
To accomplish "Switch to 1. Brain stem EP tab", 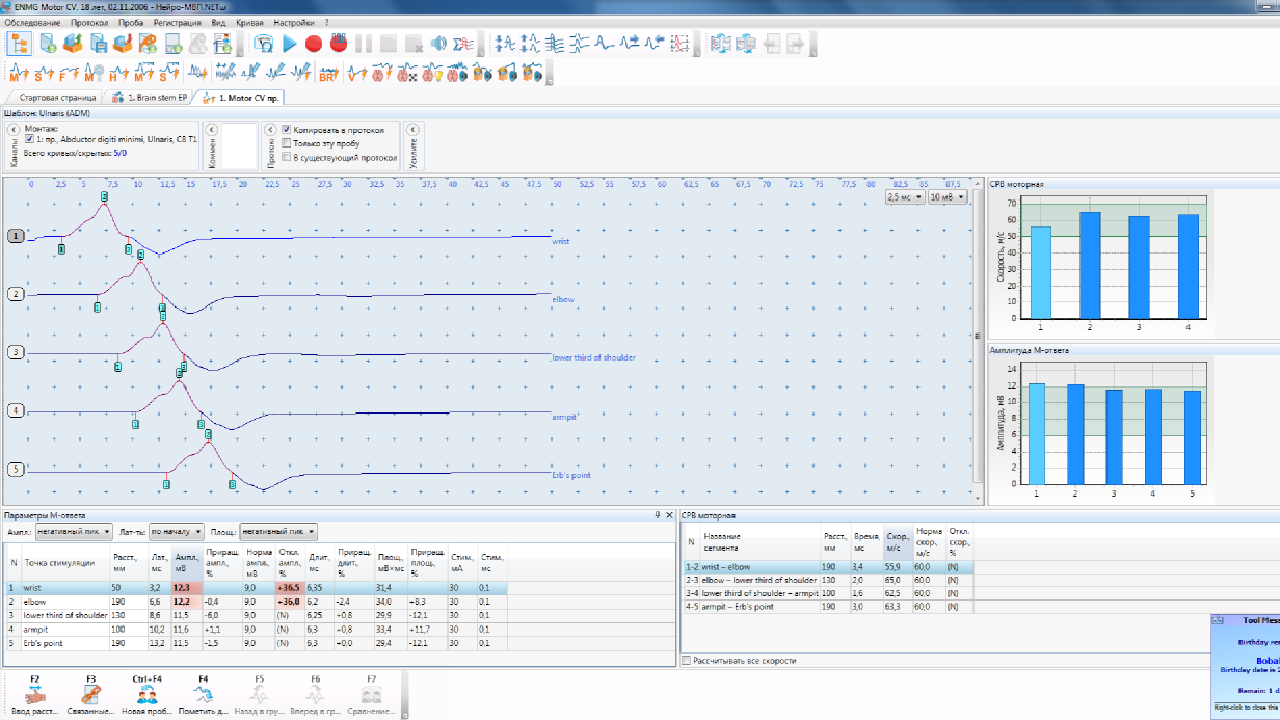I will click(150, 98).
